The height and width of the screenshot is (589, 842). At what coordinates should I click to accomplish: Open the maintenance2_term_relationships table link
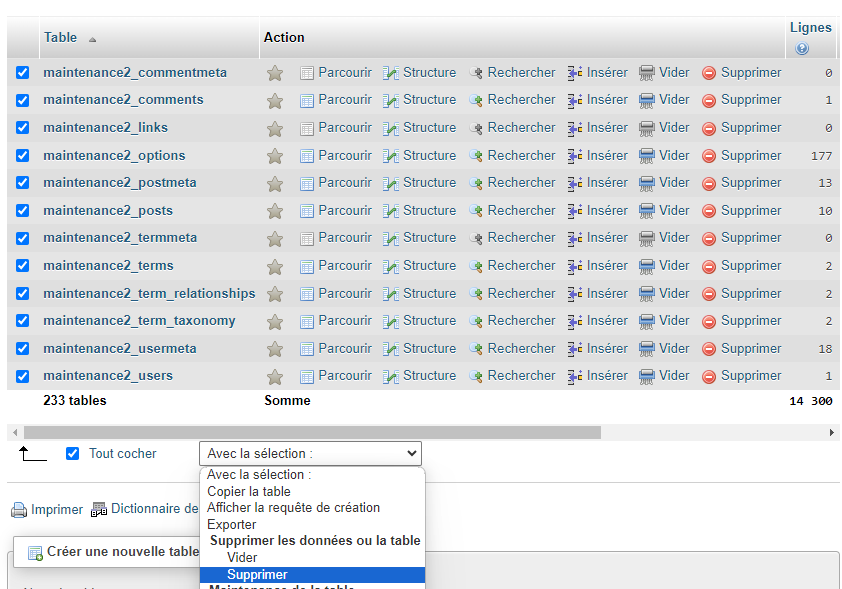click(149, 293)
